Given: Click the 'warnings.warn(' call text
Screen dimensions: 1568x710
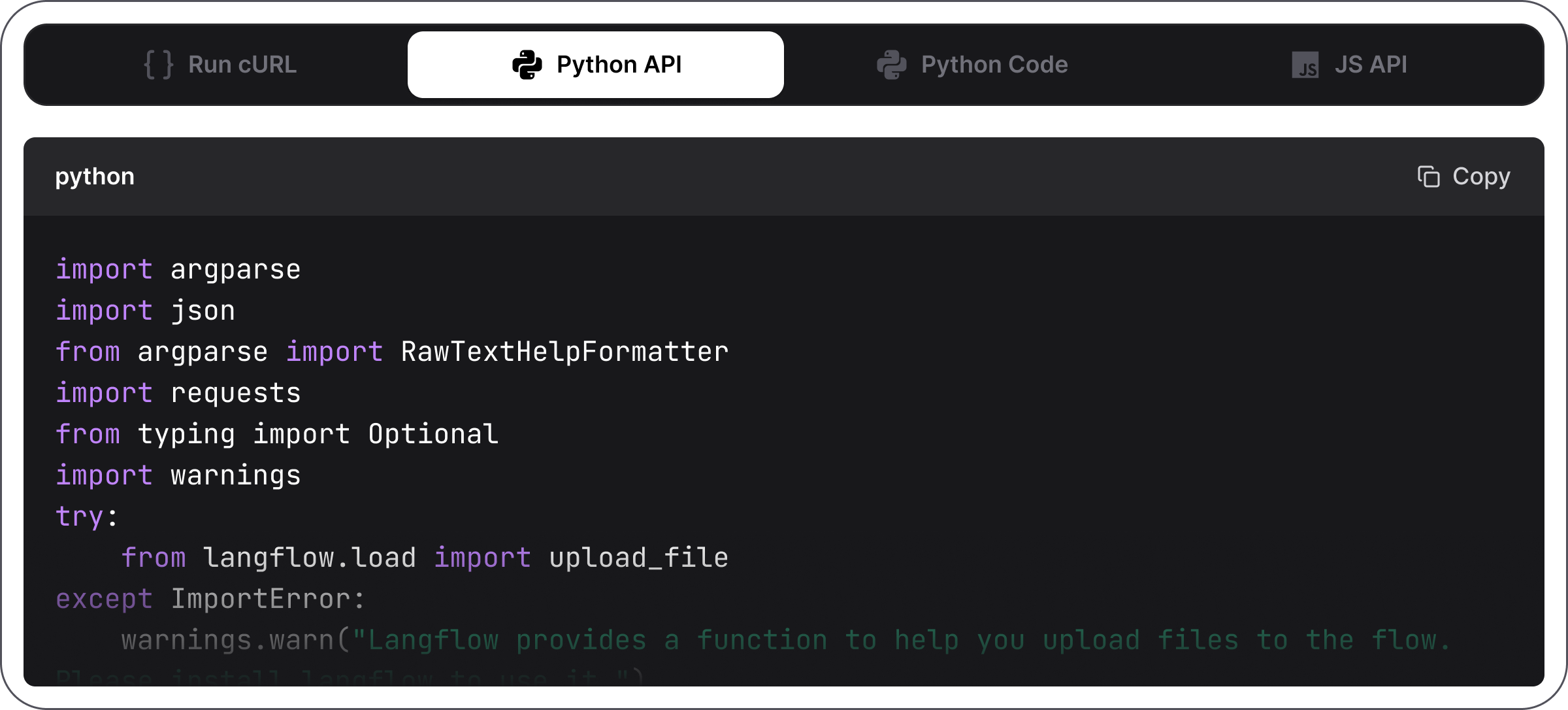Looking at the screenshot, I should (x=236, y=640).
